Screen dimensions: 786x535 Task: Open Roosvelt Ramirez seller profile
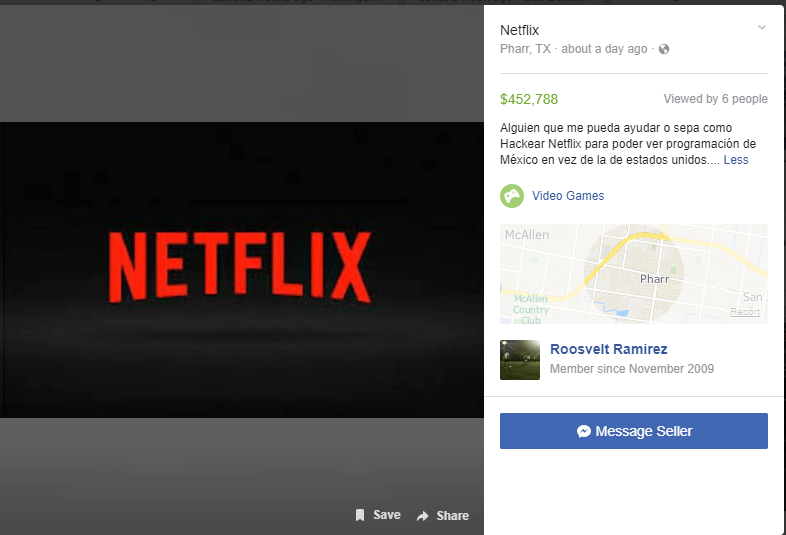pos(609,349)
